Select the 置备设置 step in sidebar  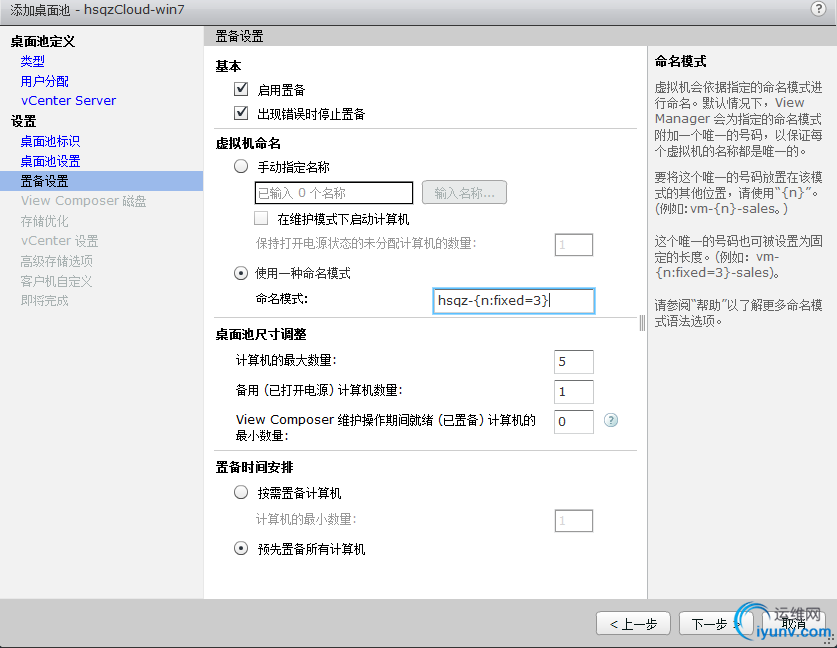click(101, 181)
